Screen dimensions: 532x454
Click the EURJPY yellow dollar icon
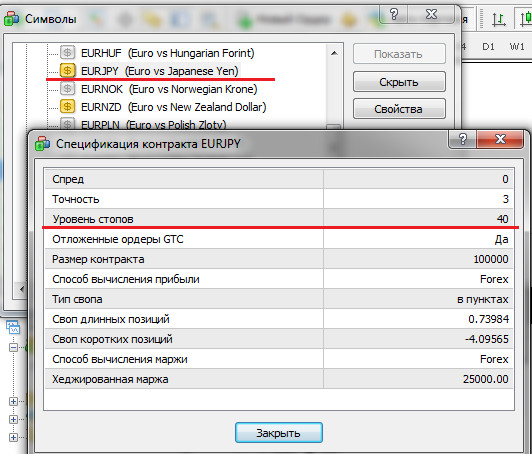point(68,71)
